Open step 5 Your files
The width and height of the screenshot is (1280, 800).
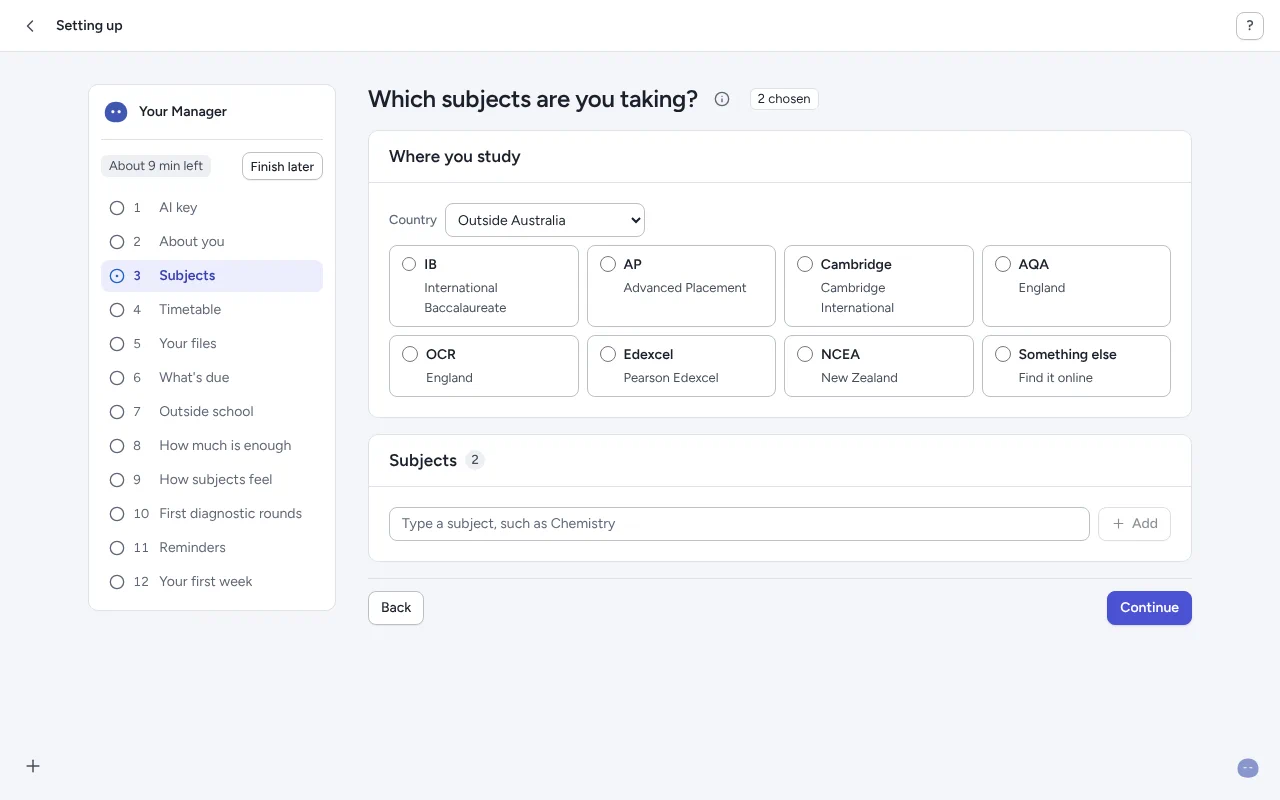pyautogui.click(x=212, y=344)
